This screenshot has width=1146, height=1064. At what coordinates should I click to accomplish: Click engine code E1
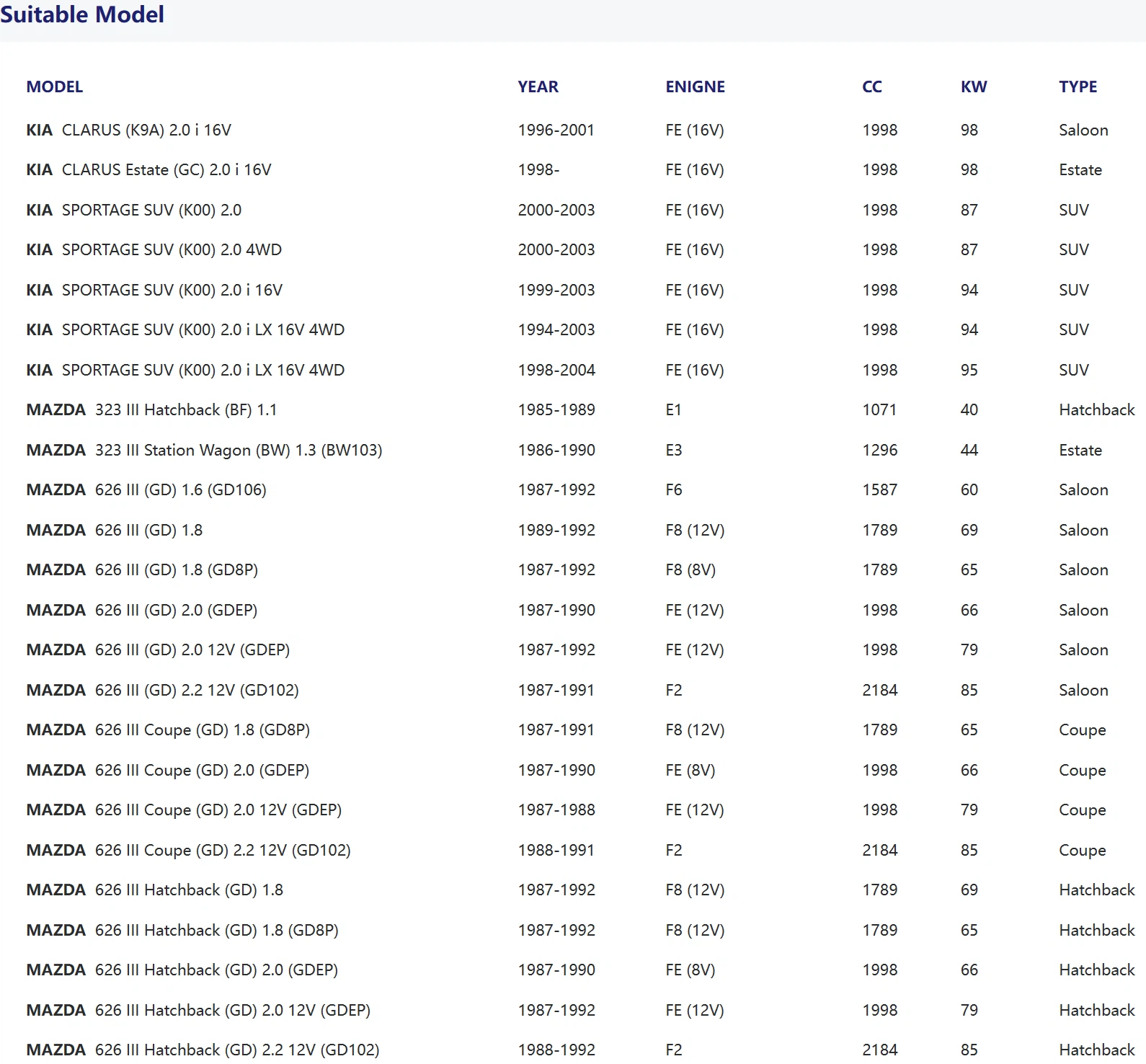pos(674,409)
